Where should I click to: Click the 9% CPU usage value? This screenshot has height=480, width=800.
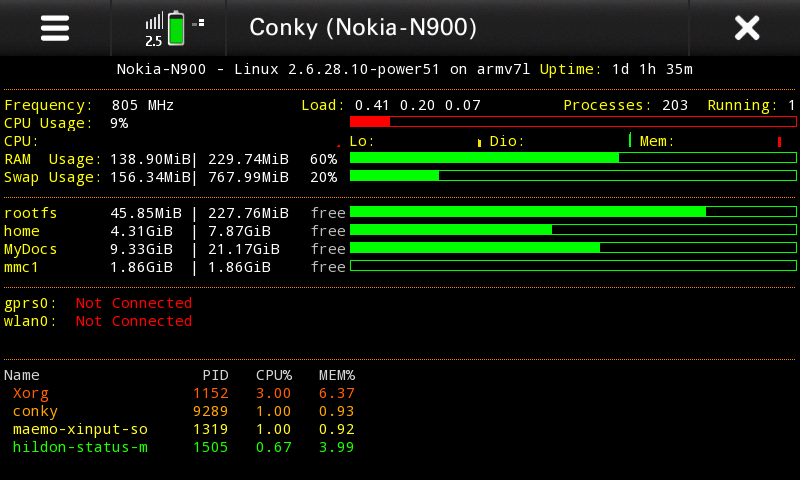[119, 123]
